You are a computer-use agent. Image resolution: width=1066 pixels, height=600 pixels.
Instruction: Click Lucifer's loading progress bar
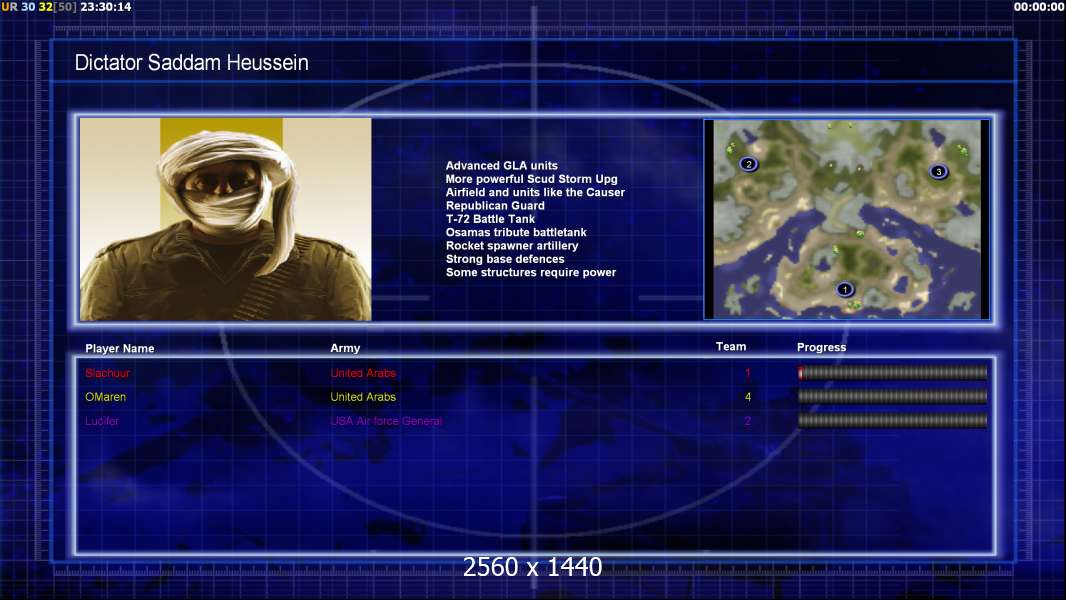pos(892,421)
